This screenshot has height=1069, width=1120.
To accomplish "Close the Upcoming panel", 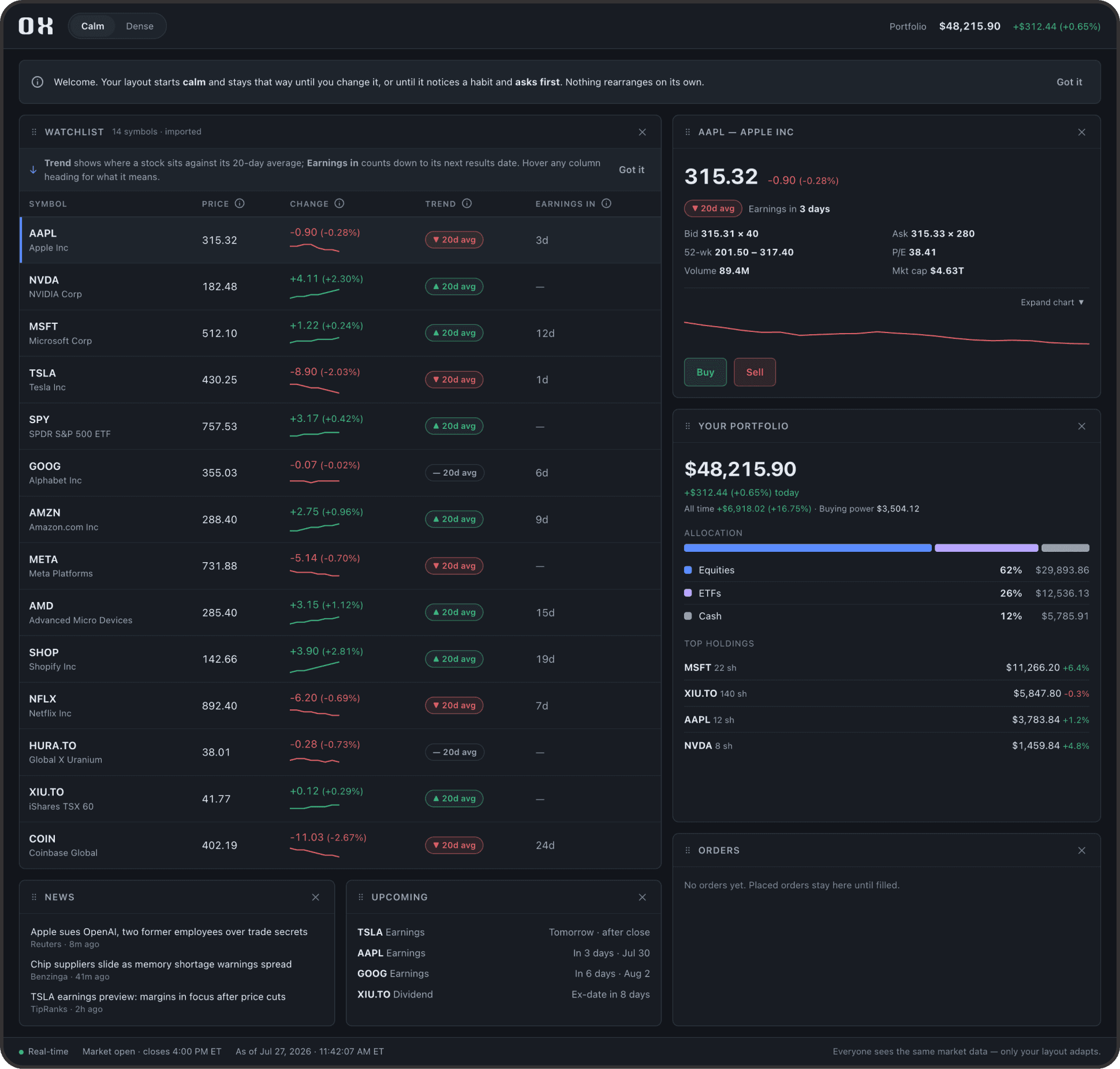I will pyautogui.click(x=642, y=897).
